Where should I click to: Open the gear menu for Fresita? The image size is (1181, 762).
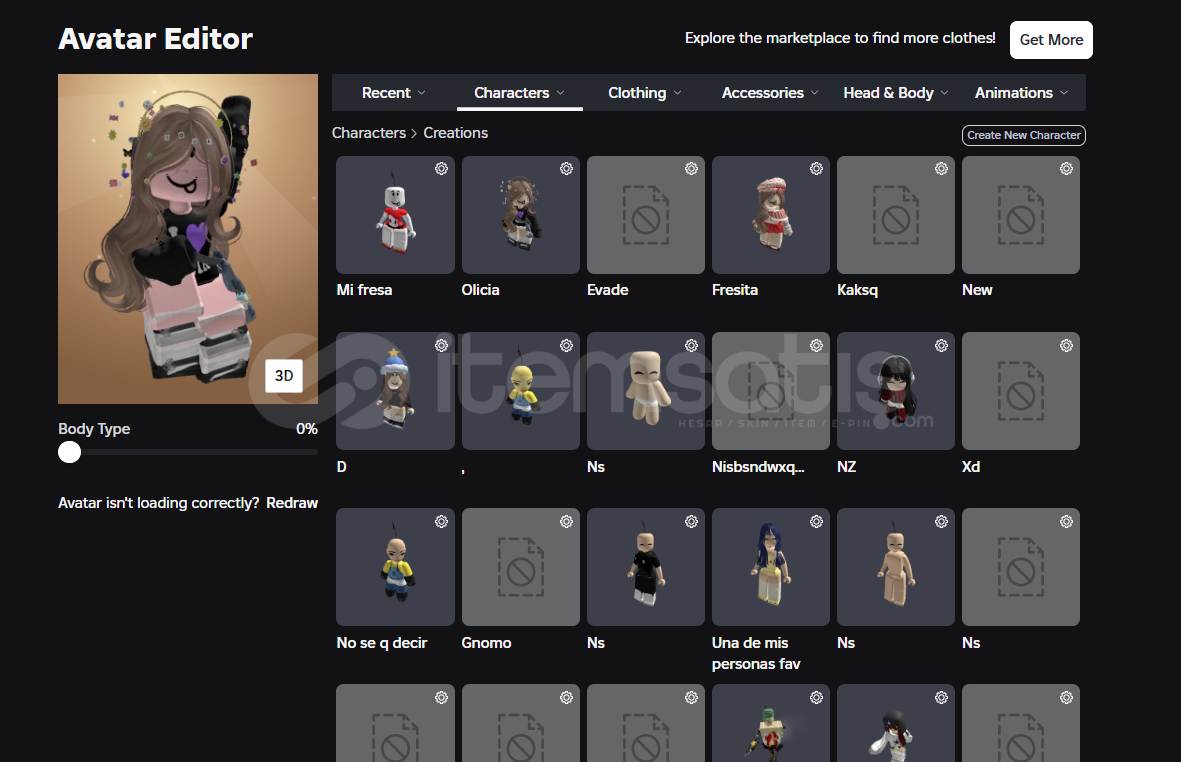pos(816,169)
